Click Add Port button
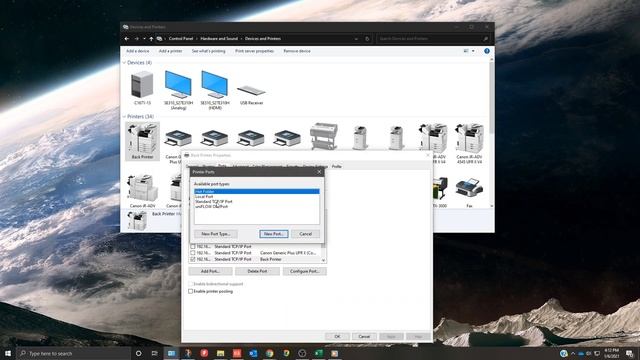640x360 pixels. tap(211, 271)
